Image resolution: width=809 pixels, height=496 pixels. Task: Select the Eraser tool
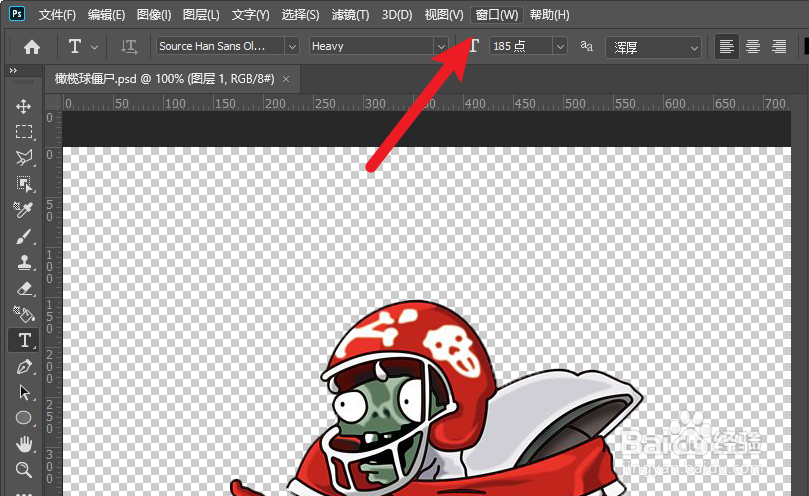(24, 289)
